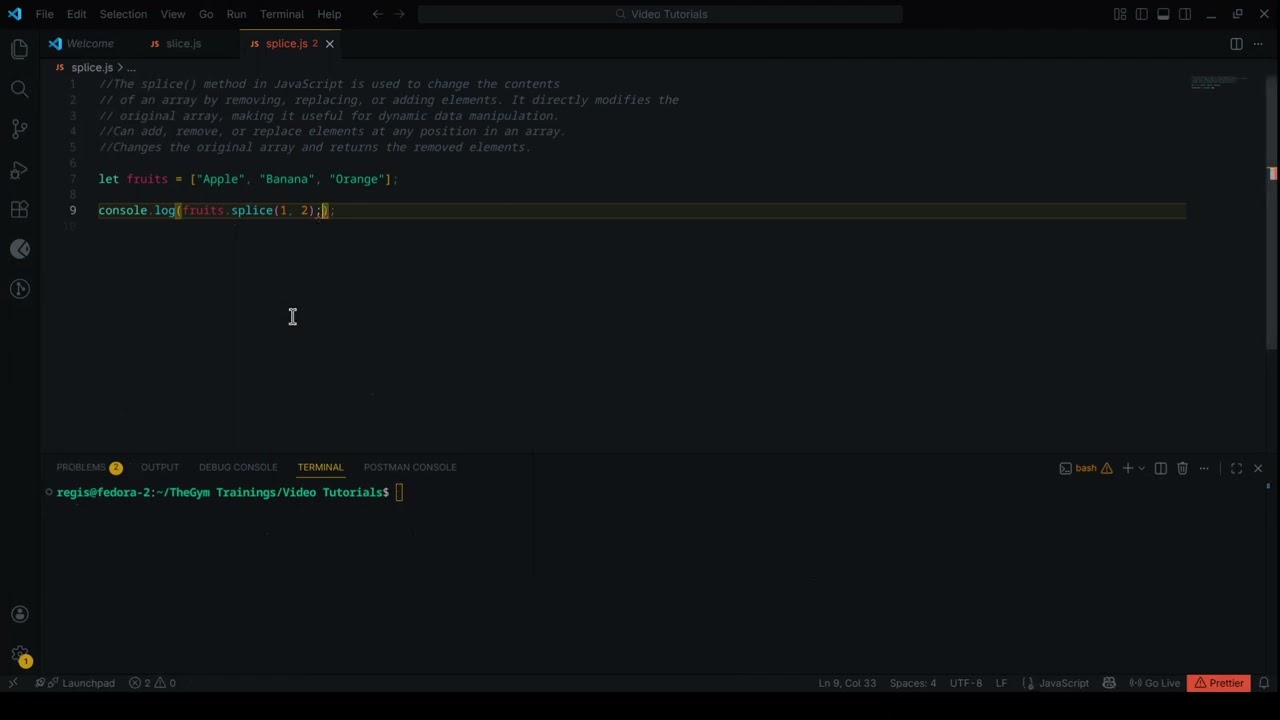Switch to the POSTMAN CONSOLE tab
Screen dimensions: 1280x720
pyautogui.click(x=410, y=467)
